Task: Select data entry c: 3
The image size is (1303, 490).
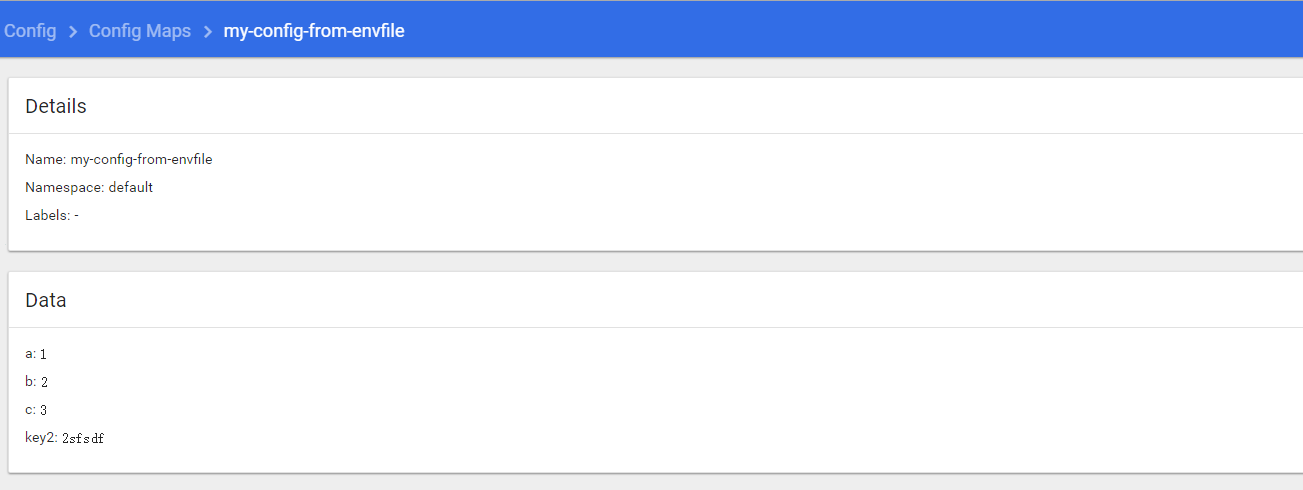Action: (x=36, y=410)
